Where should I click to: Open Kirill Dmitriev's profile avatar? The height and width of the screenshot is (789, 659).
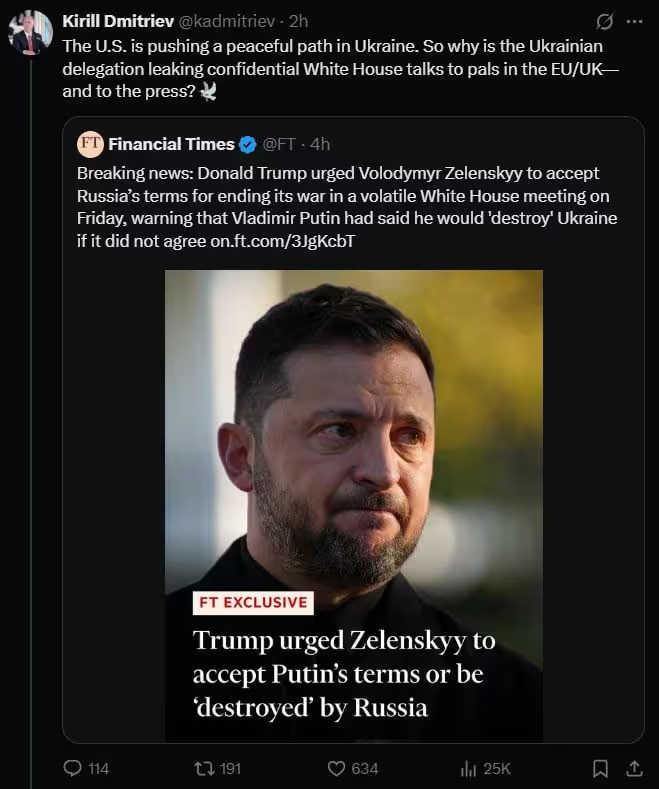[30, 34]
